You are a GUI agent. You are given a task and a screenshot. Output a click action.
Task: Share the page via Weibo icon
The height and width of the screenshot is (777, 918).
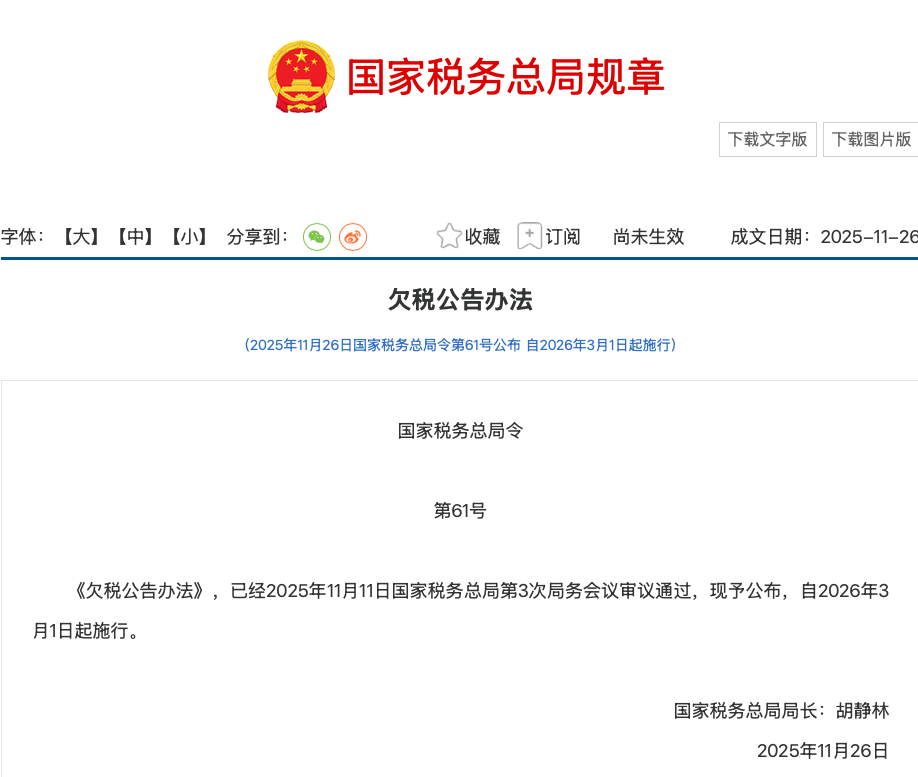click(x=353, y=237)
